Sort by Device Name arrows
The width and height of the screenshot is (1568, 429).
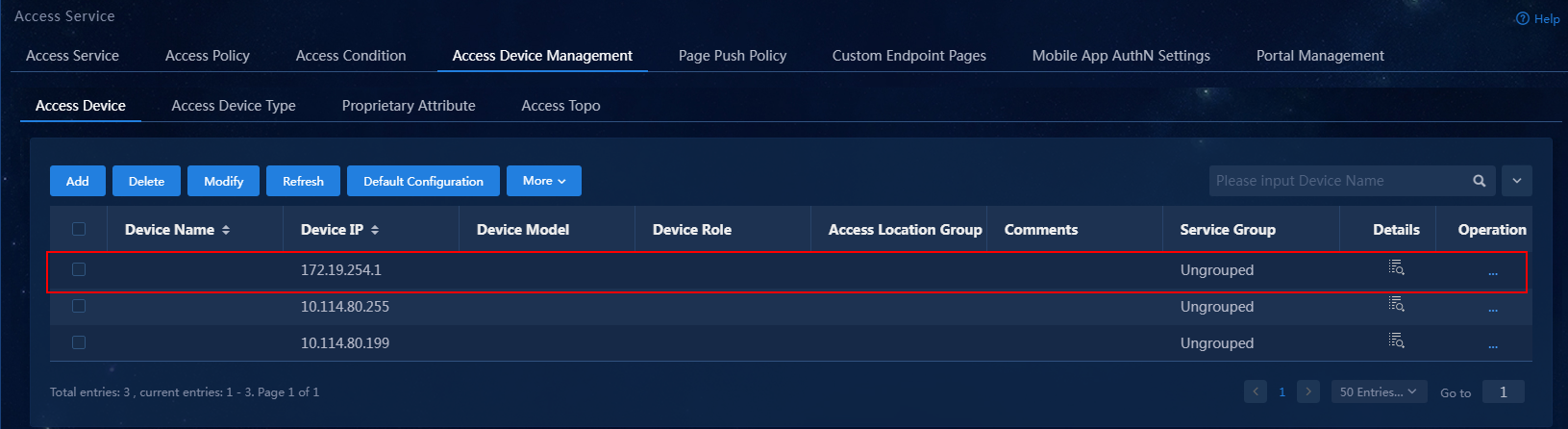(x=226, y=230)
